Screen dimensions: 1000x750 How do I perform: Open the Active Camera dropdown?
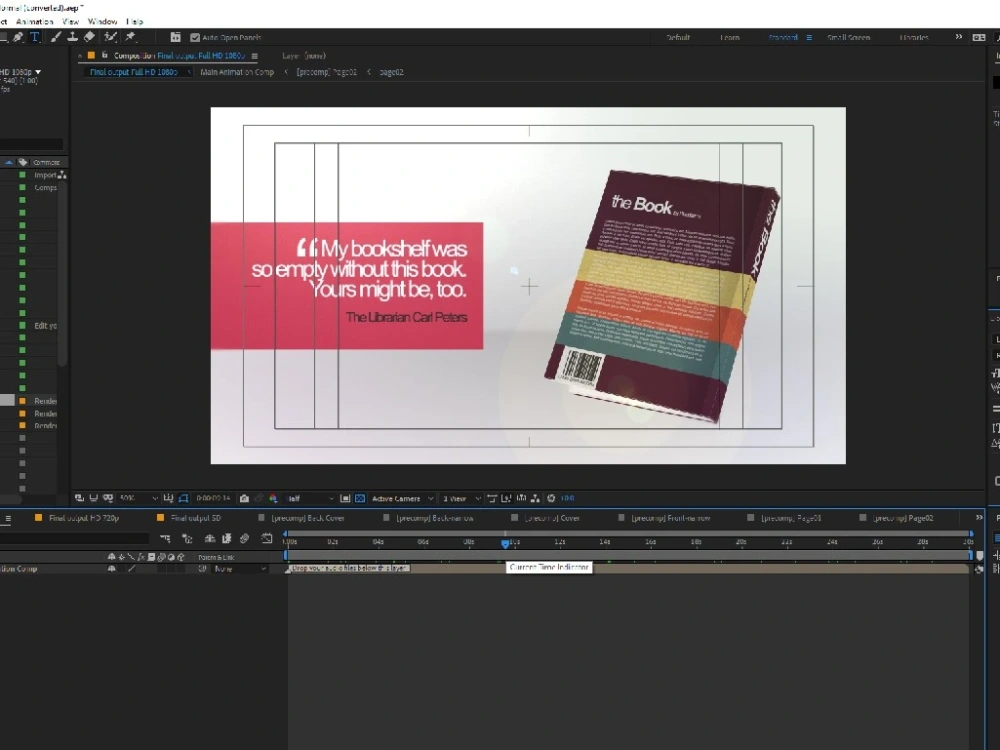pyautogui.click(x=402, y=498)
